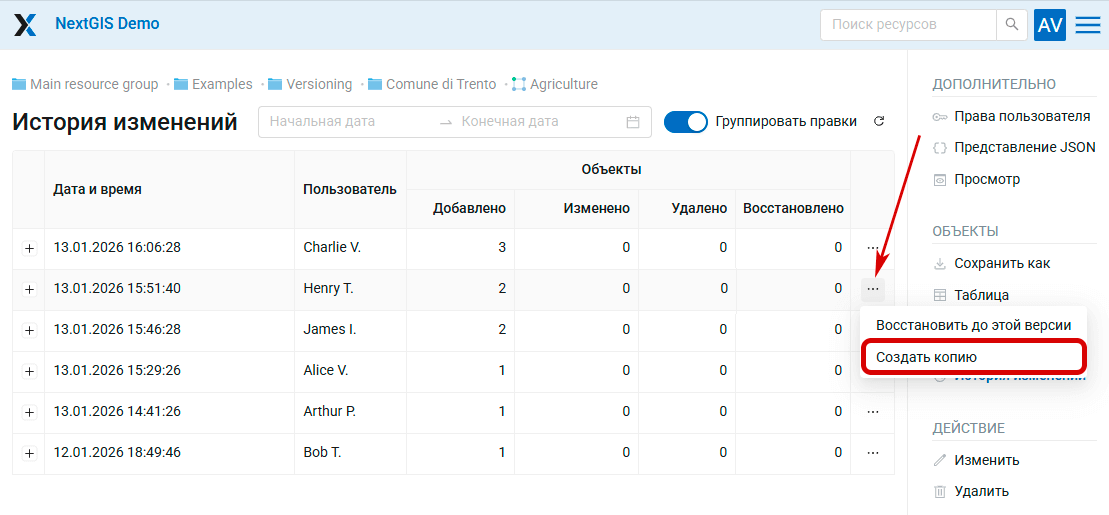Open Представление JSON link
Image resolution: width=1109 pixels, height=515 pixels.
(x=1024, y=147)
